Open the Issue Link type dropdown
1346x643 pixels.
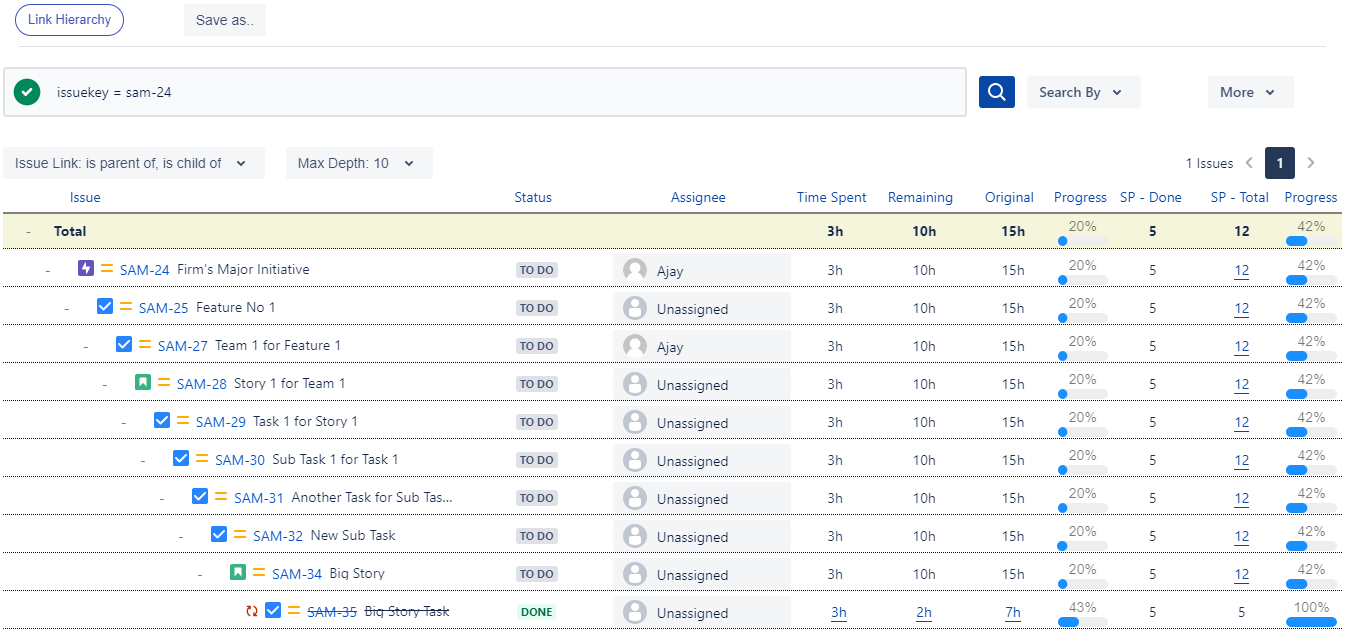click(133, 163)
